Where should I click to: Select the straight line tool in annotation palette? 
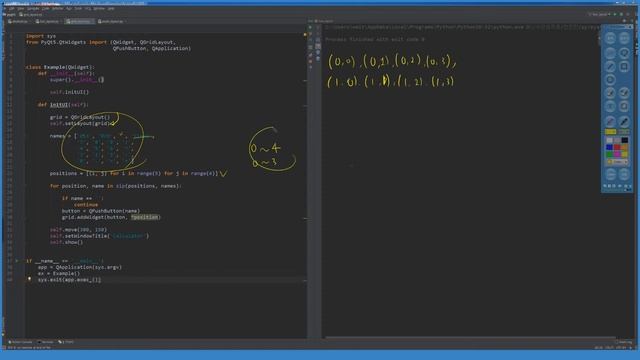pyautogui.click(x=610, y=67)
